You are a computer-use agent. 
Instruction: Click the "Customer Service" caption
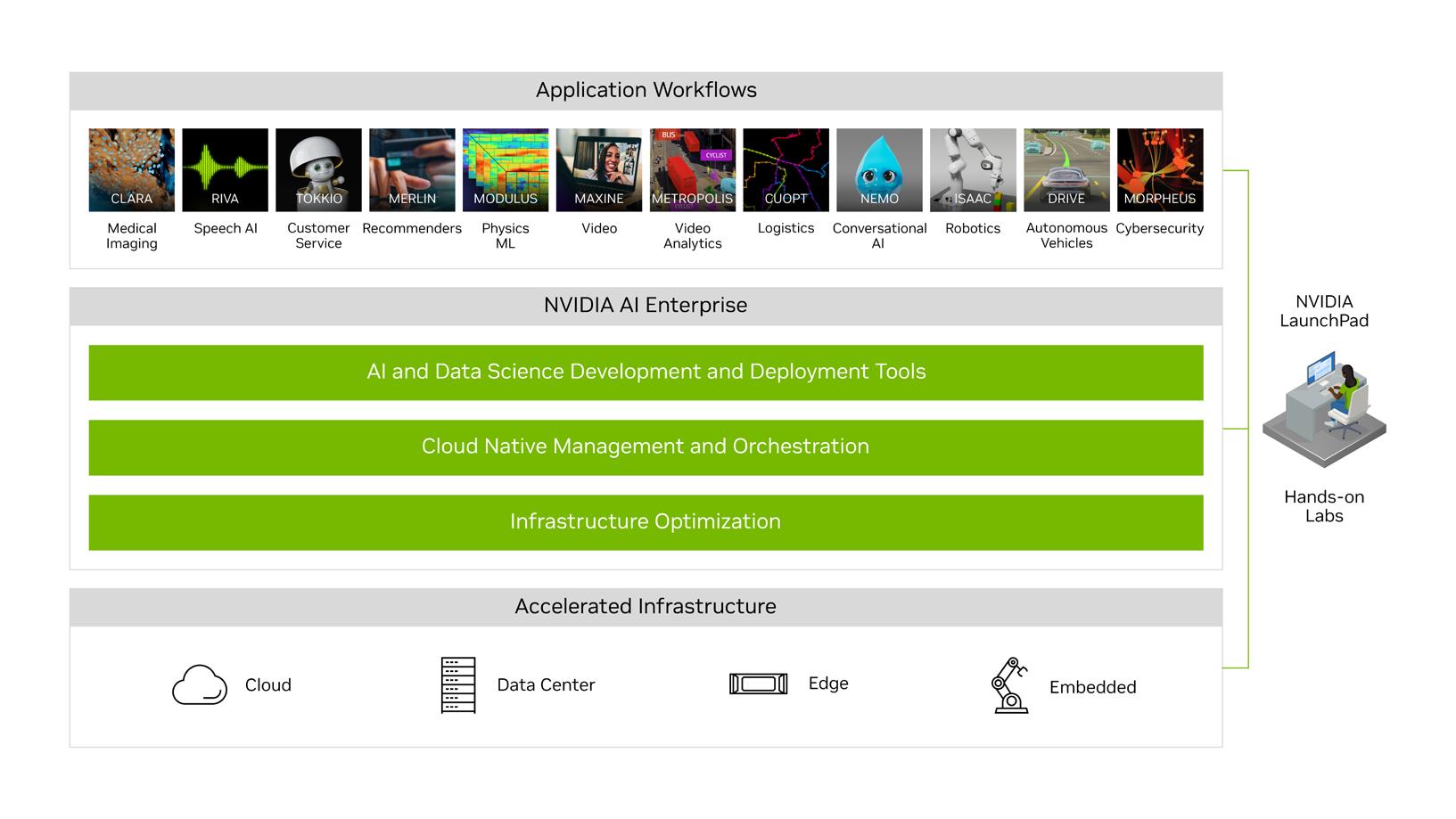[318, 236]
